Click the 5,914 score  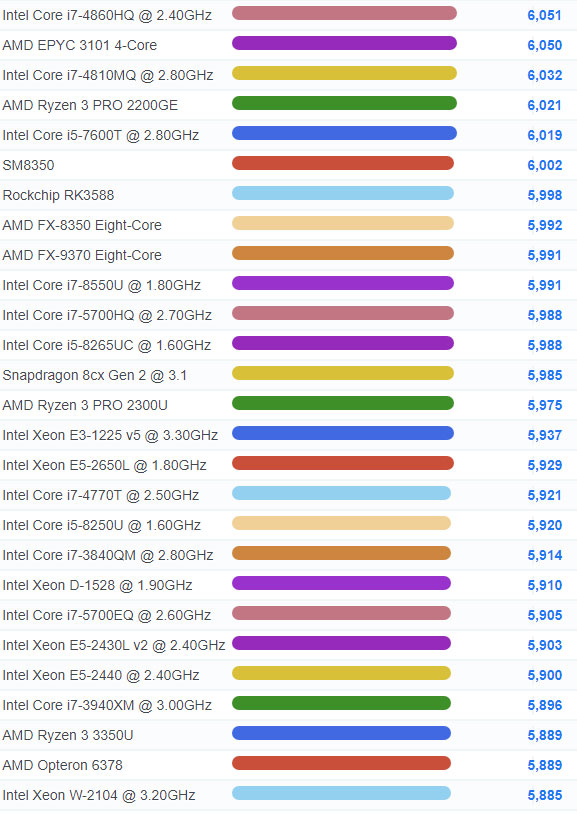(x=545, y=555)
